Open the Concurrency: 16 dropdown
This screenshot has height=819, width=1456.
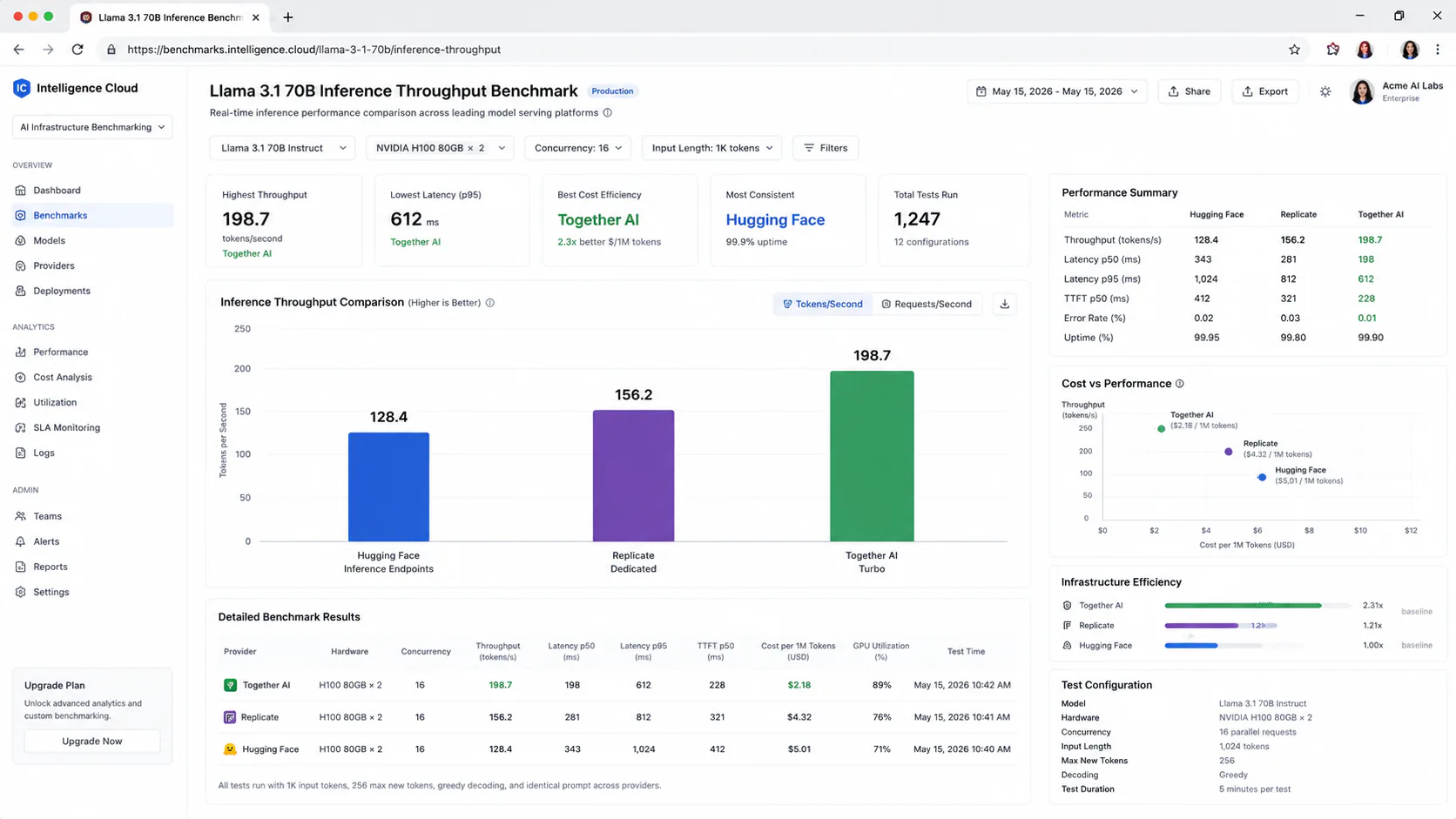point(577,148)
